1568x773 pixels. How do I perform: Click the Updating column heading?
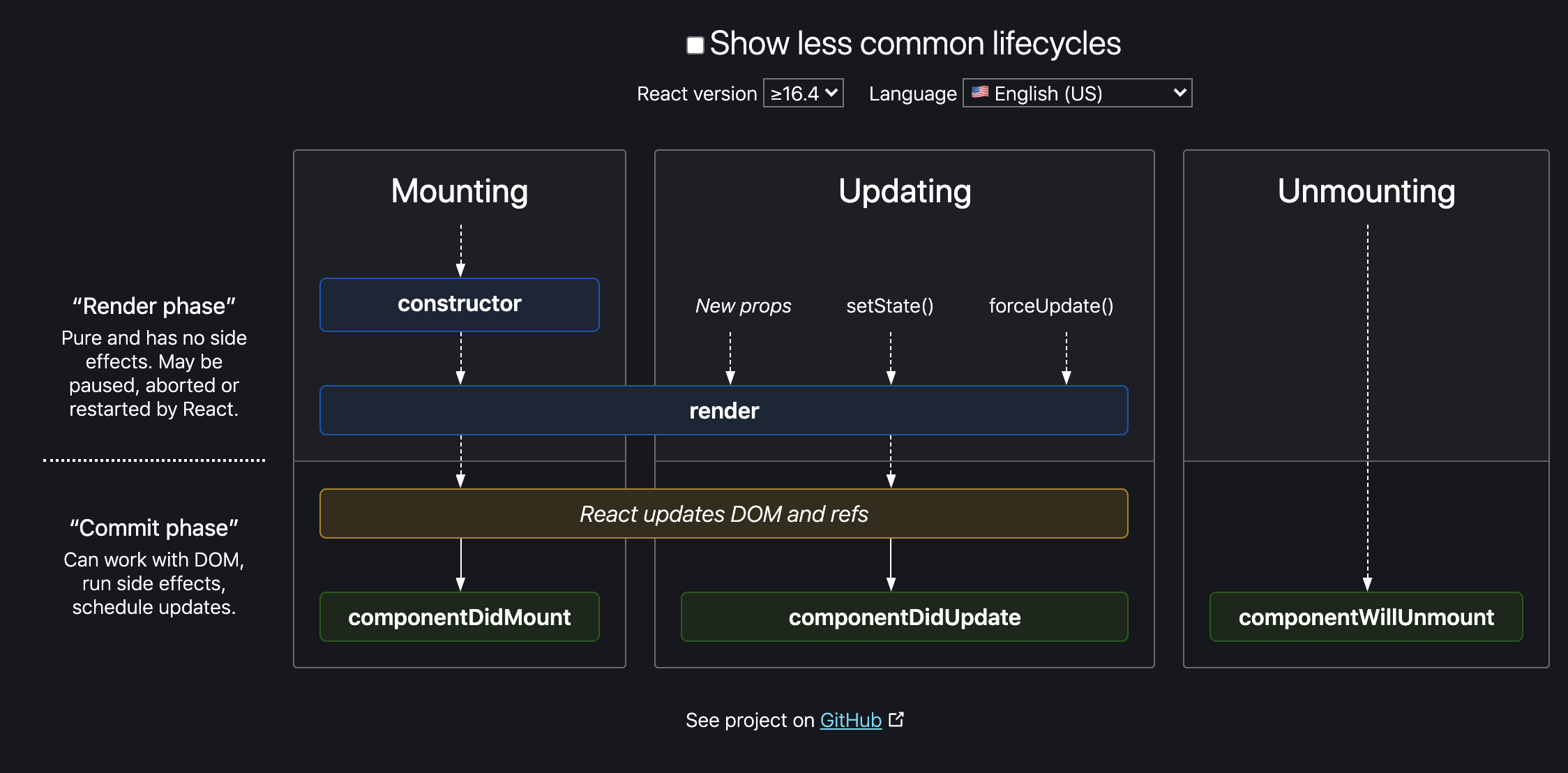point(904,191)
